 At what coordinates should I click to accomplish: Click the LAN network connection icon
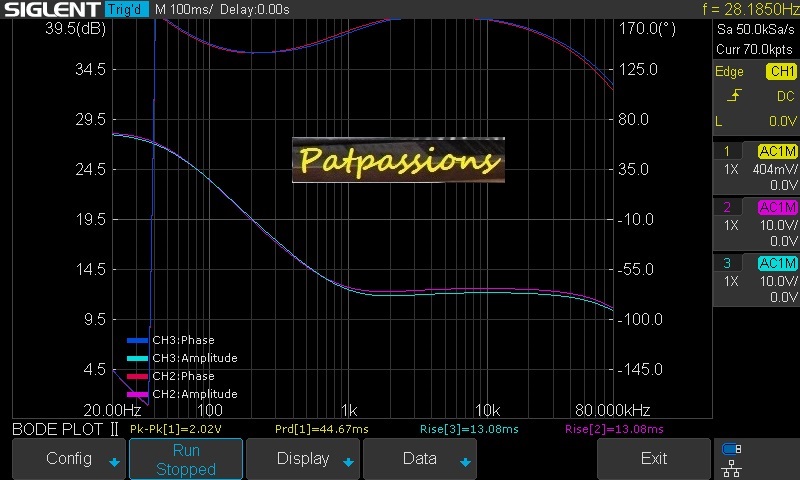pyautogui.click(x=731, y=466)
